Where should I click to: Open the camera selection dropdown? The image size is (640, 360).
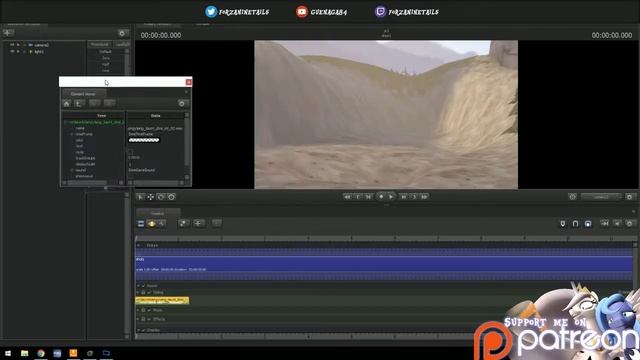tap(601, 197)
